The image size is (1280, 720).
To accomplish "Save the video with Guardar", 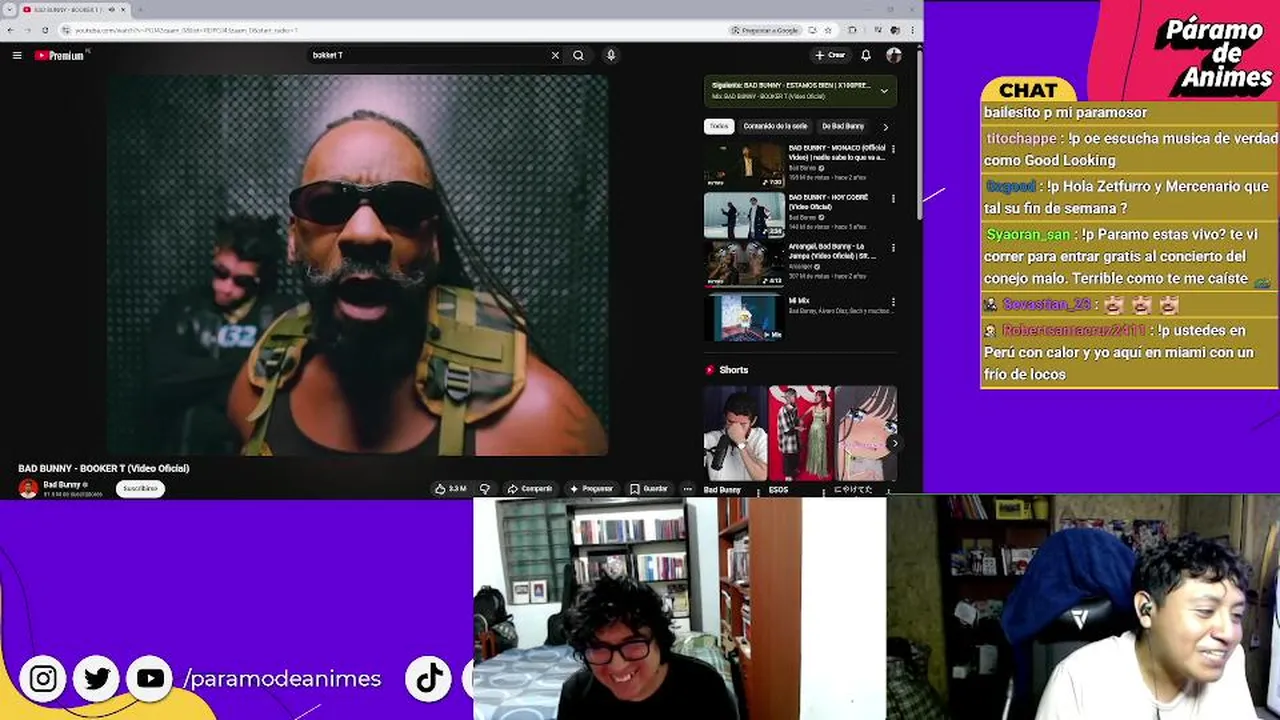I will pyautogui.click(x=648, y=489).
